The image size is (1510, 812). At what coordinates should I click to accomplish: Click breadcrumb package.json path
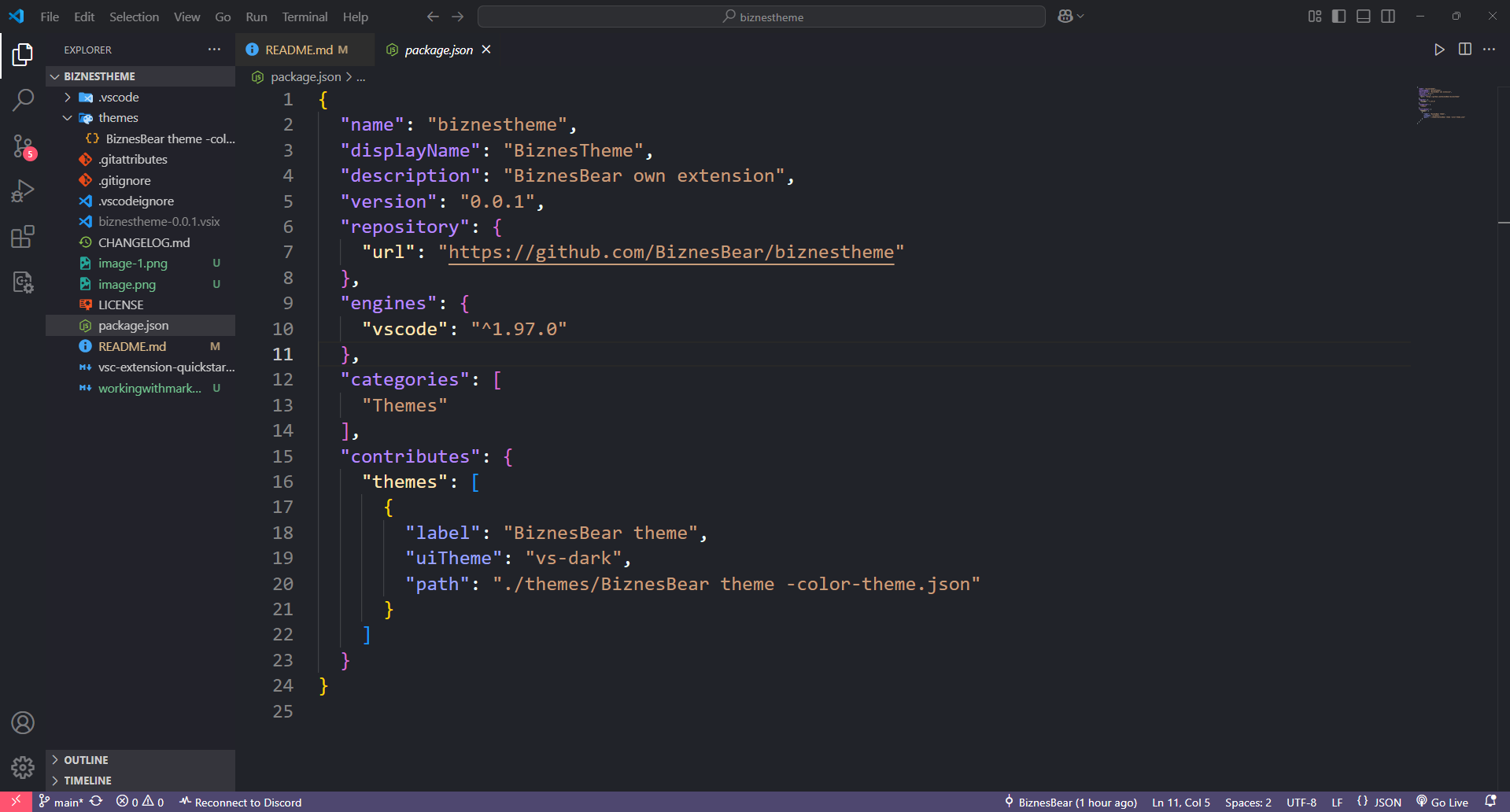point(305,77)
